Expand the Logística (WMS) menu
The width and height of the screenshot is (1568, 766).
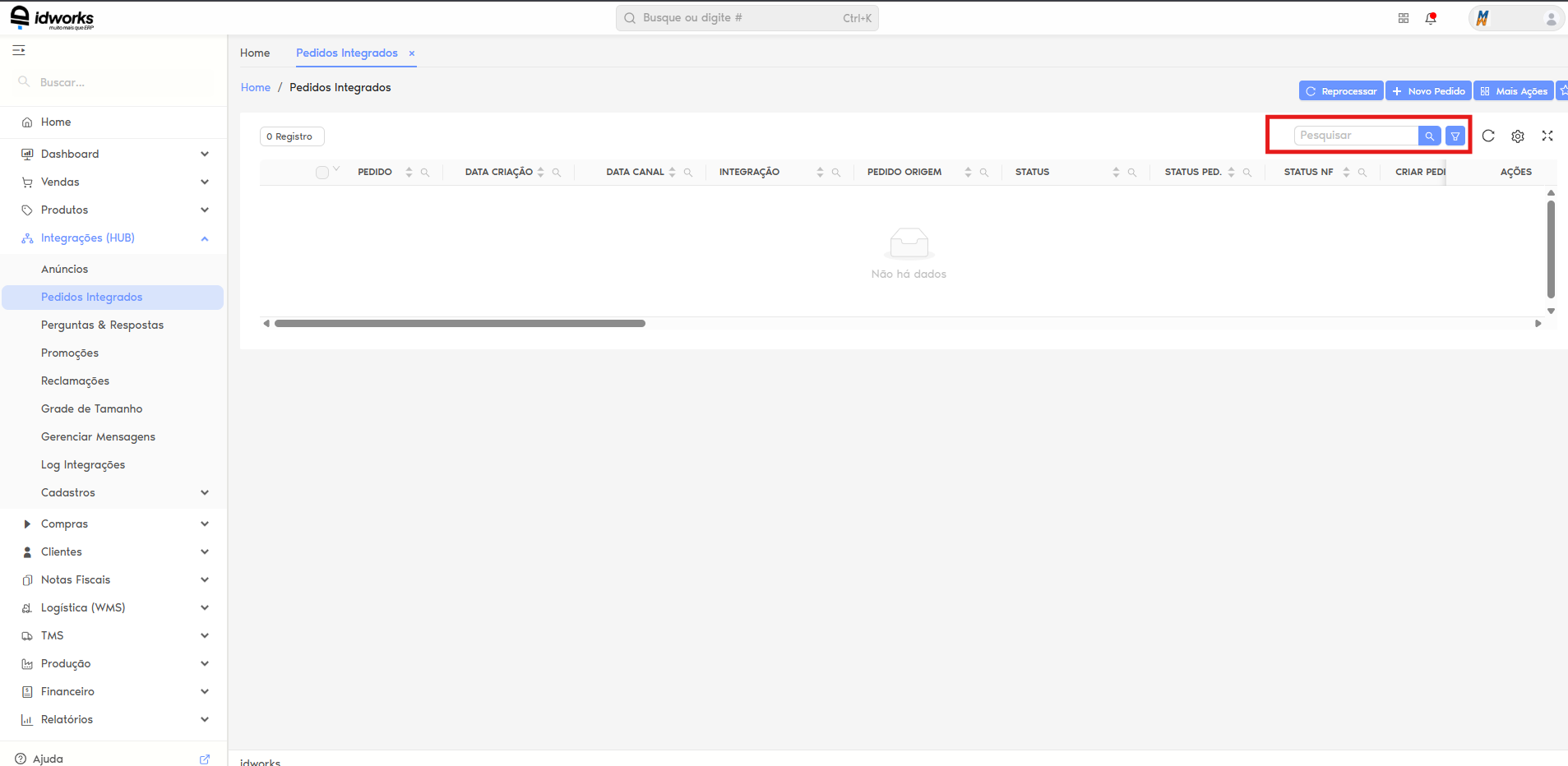[x=113, y=607]
